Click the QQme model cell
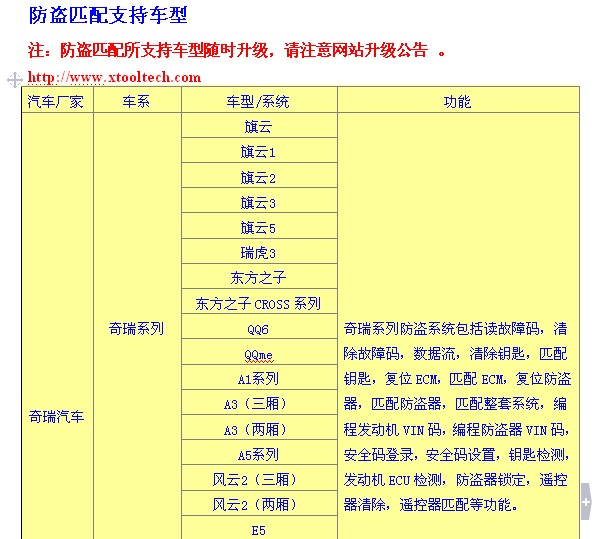The image size is (600, 539). pyautogui.click(x=258, y=354)
